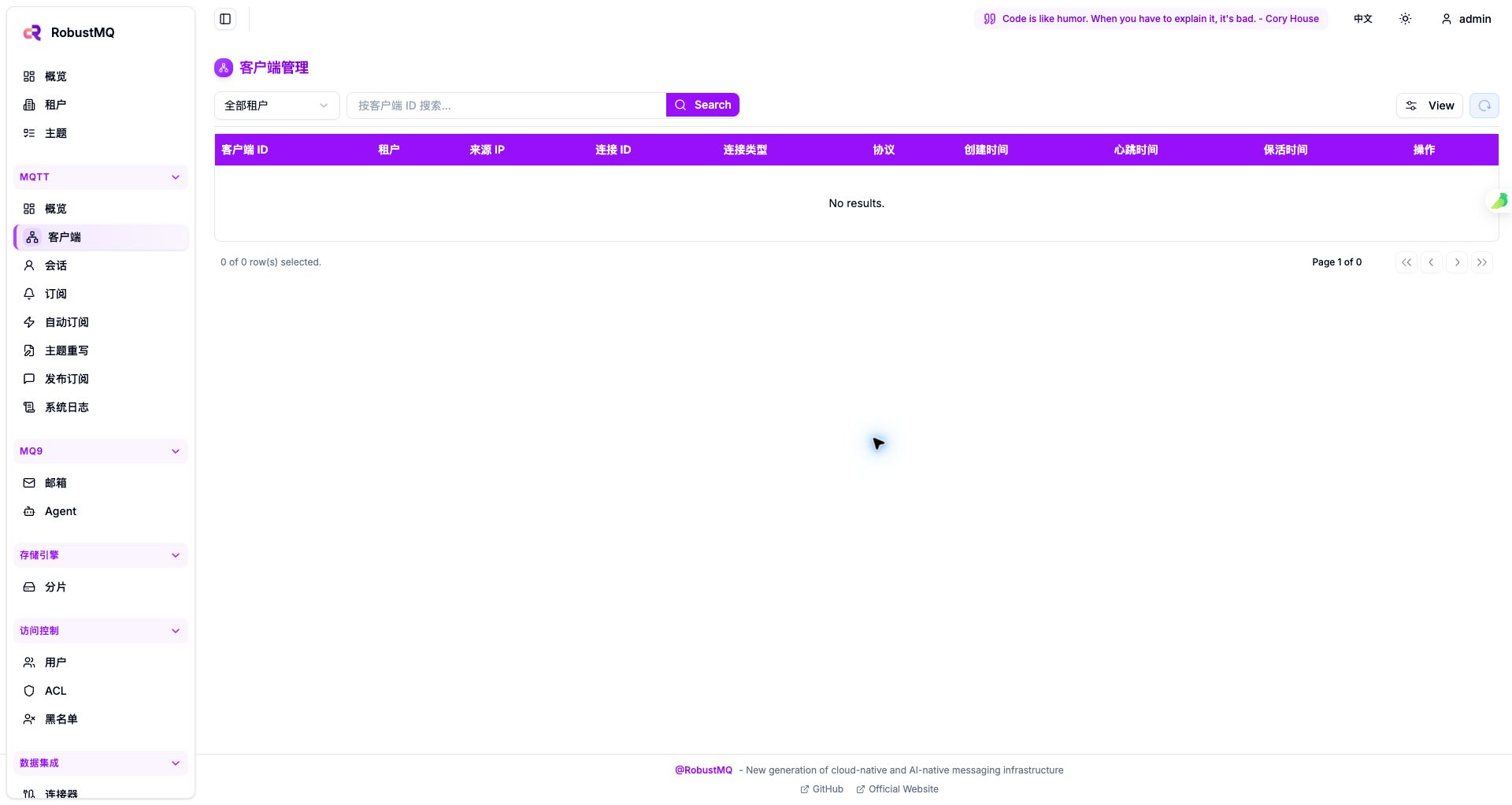Screen dimensions: 1512x805
Task: Click the 会话 sessions user icon
Action: tap(29, 265)
